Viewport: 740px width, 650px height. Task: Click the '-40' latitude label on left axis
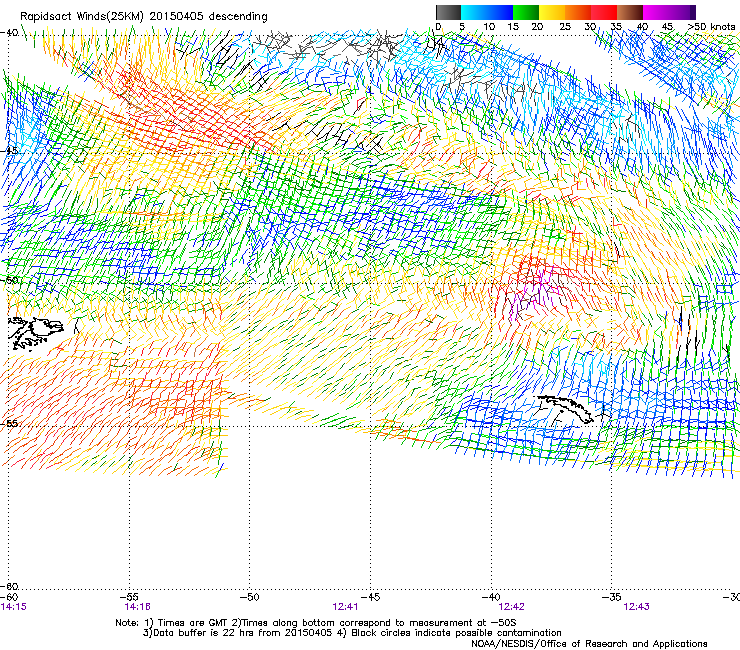coord(9,33)
